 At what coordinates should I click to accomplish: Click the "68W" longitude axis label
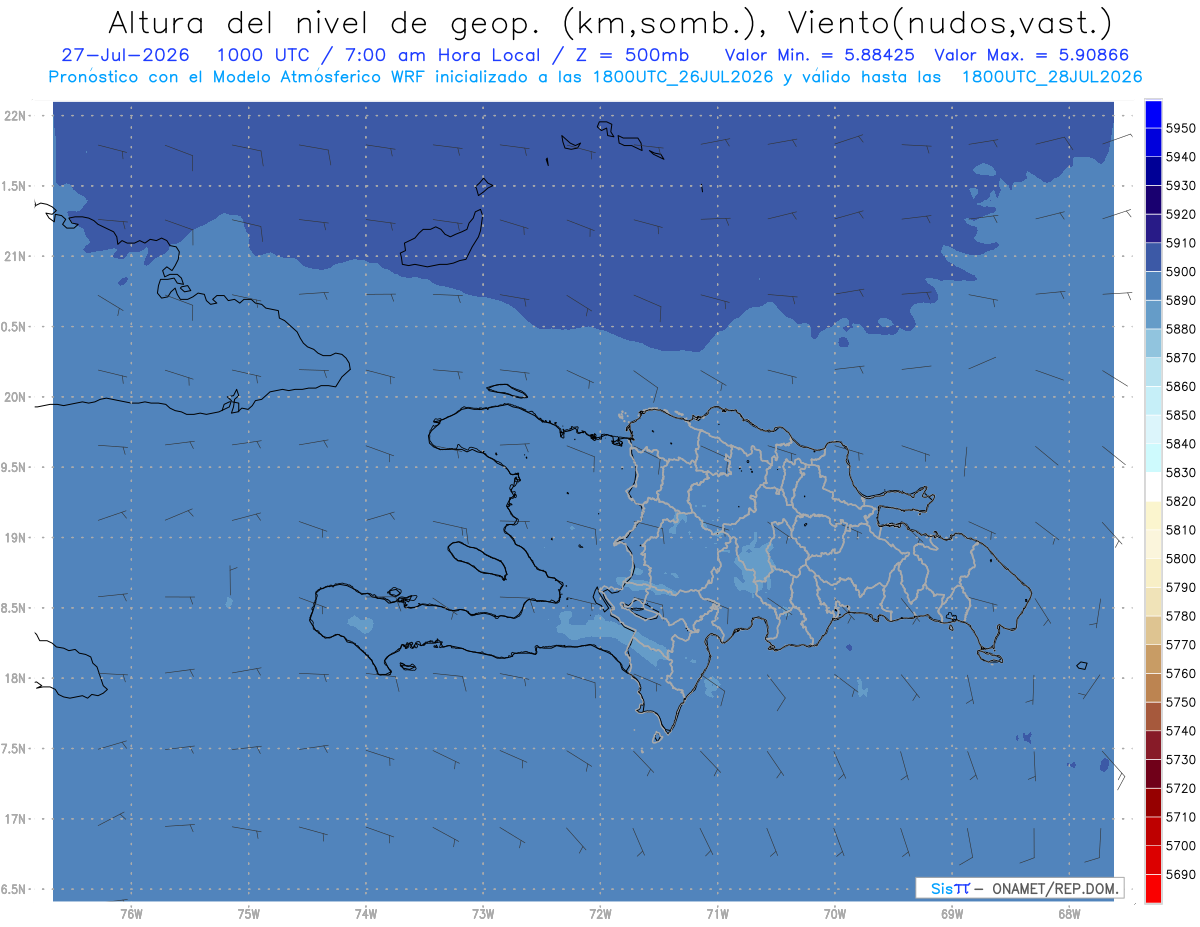(1069, 913)
